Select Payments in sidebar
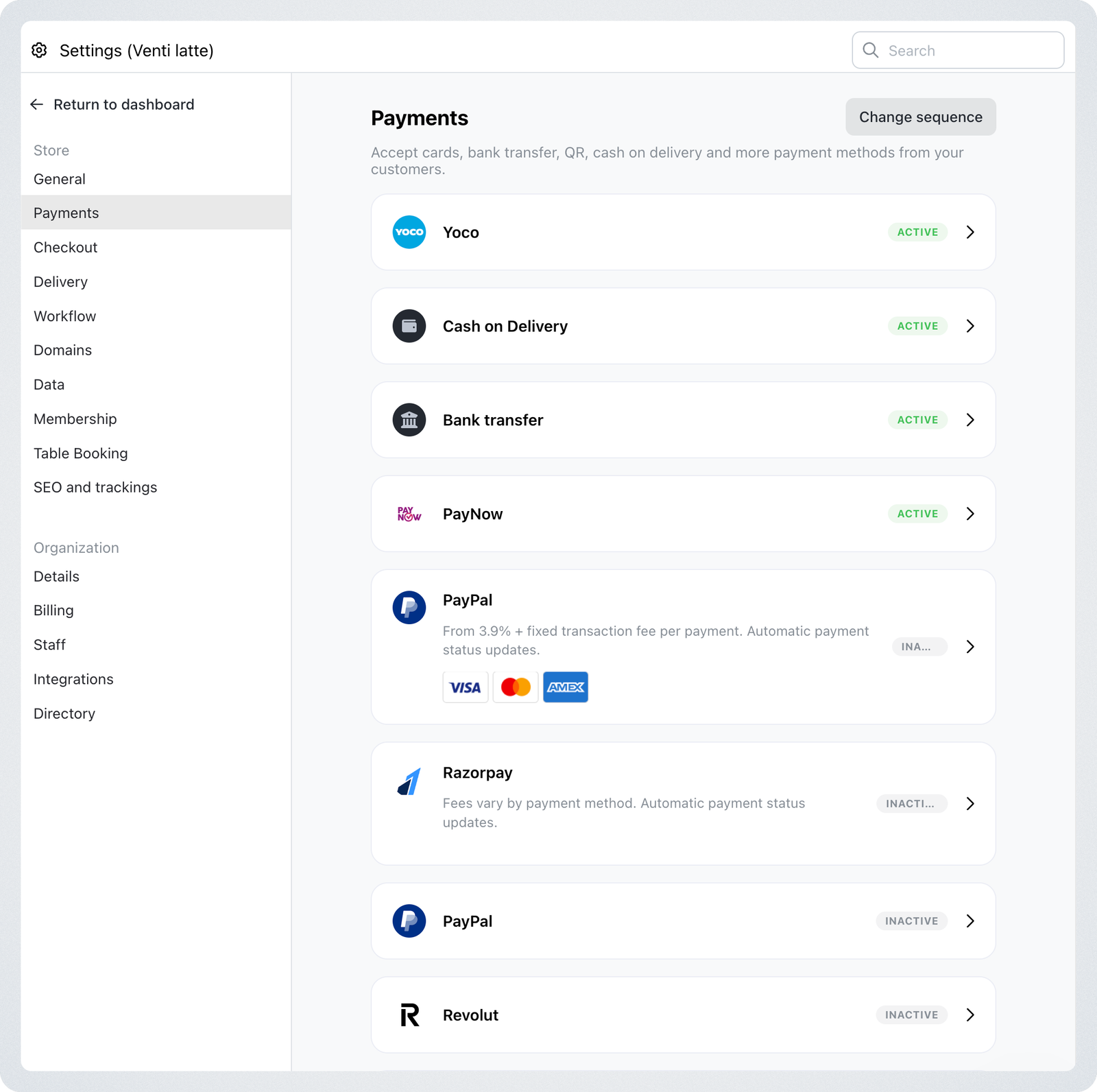 156,213
